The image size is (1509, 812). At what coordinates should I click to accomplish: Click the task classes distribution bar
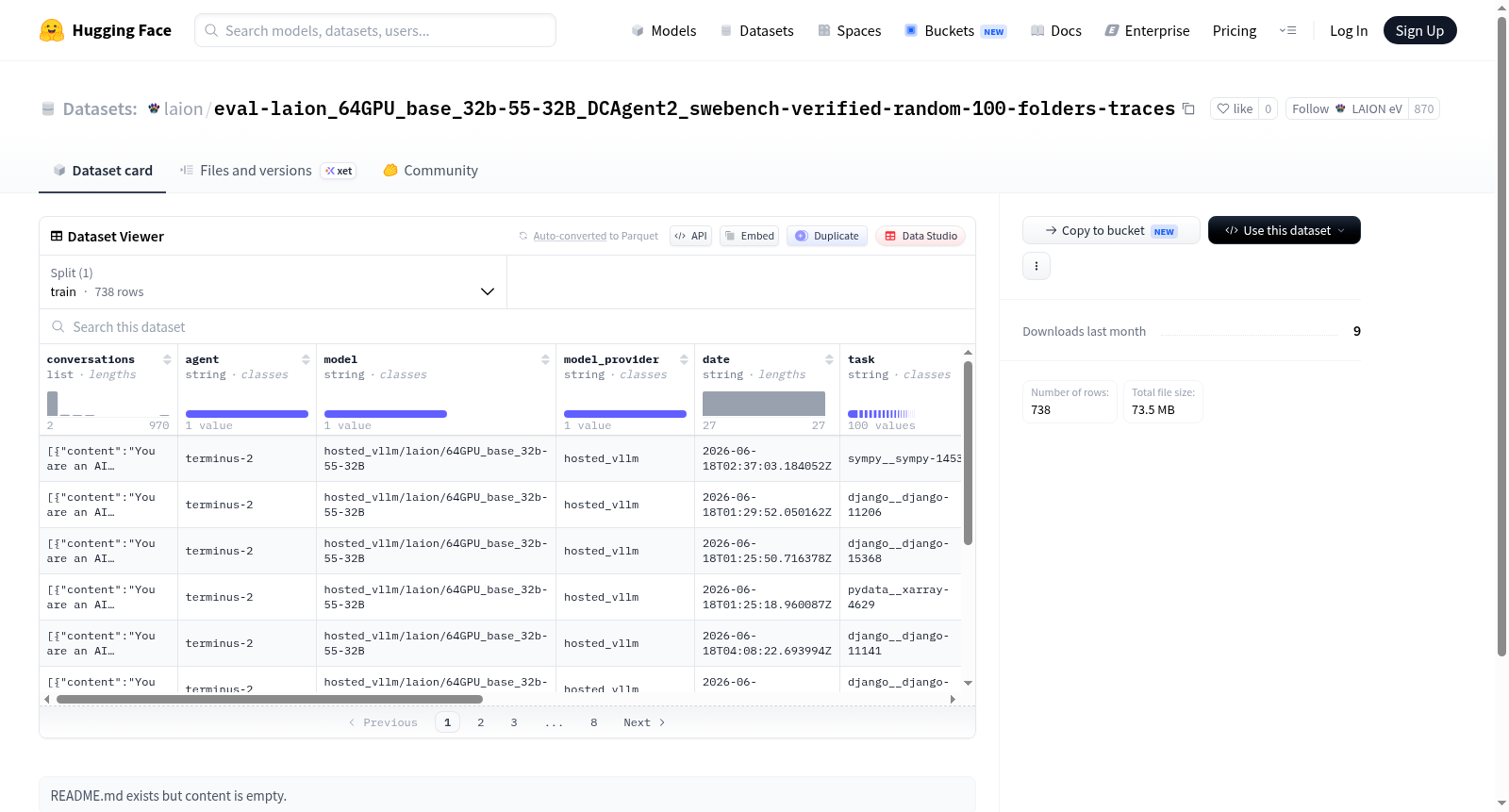point(881,414)
